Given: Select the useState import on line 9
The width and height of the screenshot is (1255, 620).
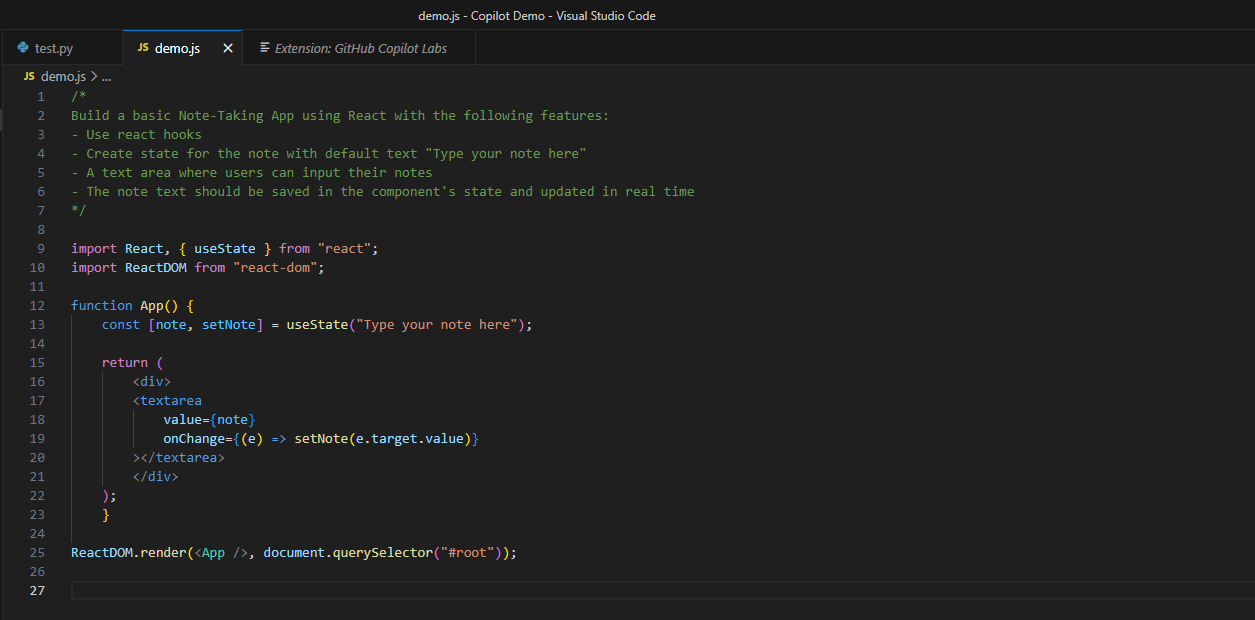Looking at the screenshot, I should (x=225, y=248).
